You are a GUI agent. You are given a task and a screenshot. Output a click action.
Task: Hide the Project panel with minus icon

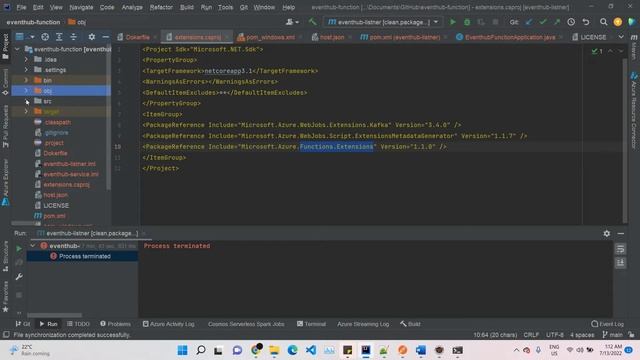106,37
